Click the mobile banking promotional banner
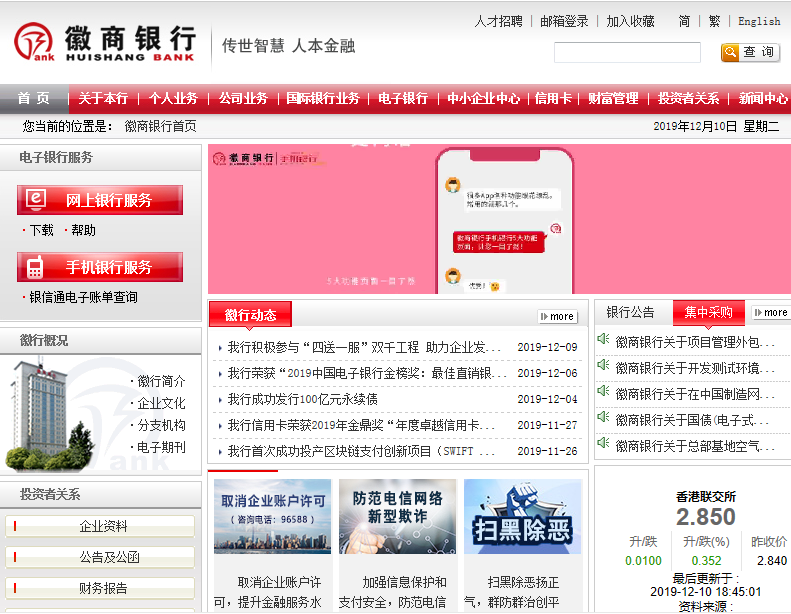 (x=499, y=219)
